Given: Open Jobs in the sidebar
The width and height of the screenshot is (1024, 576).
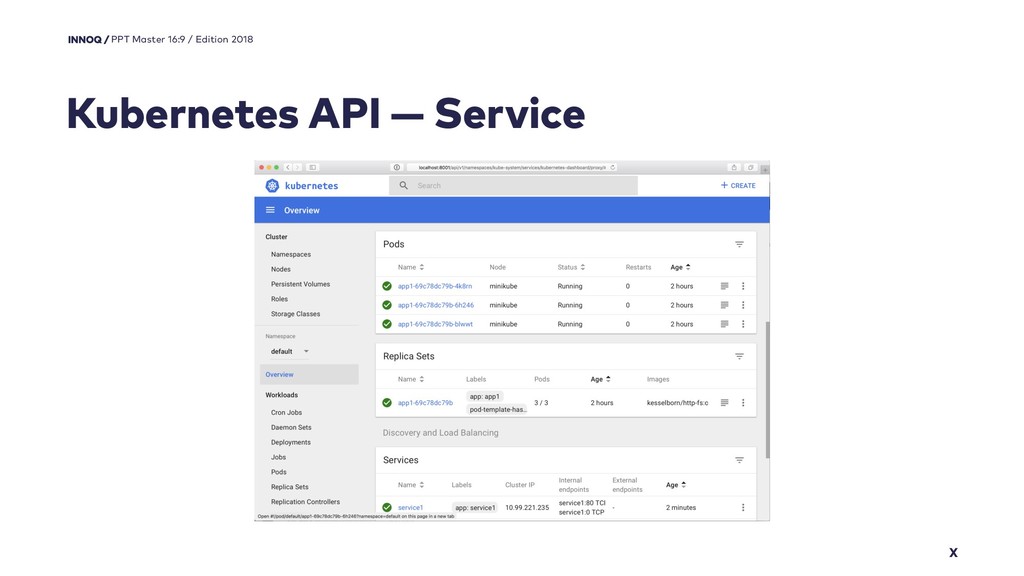Looking at the screenshot, I should point(278,457).
